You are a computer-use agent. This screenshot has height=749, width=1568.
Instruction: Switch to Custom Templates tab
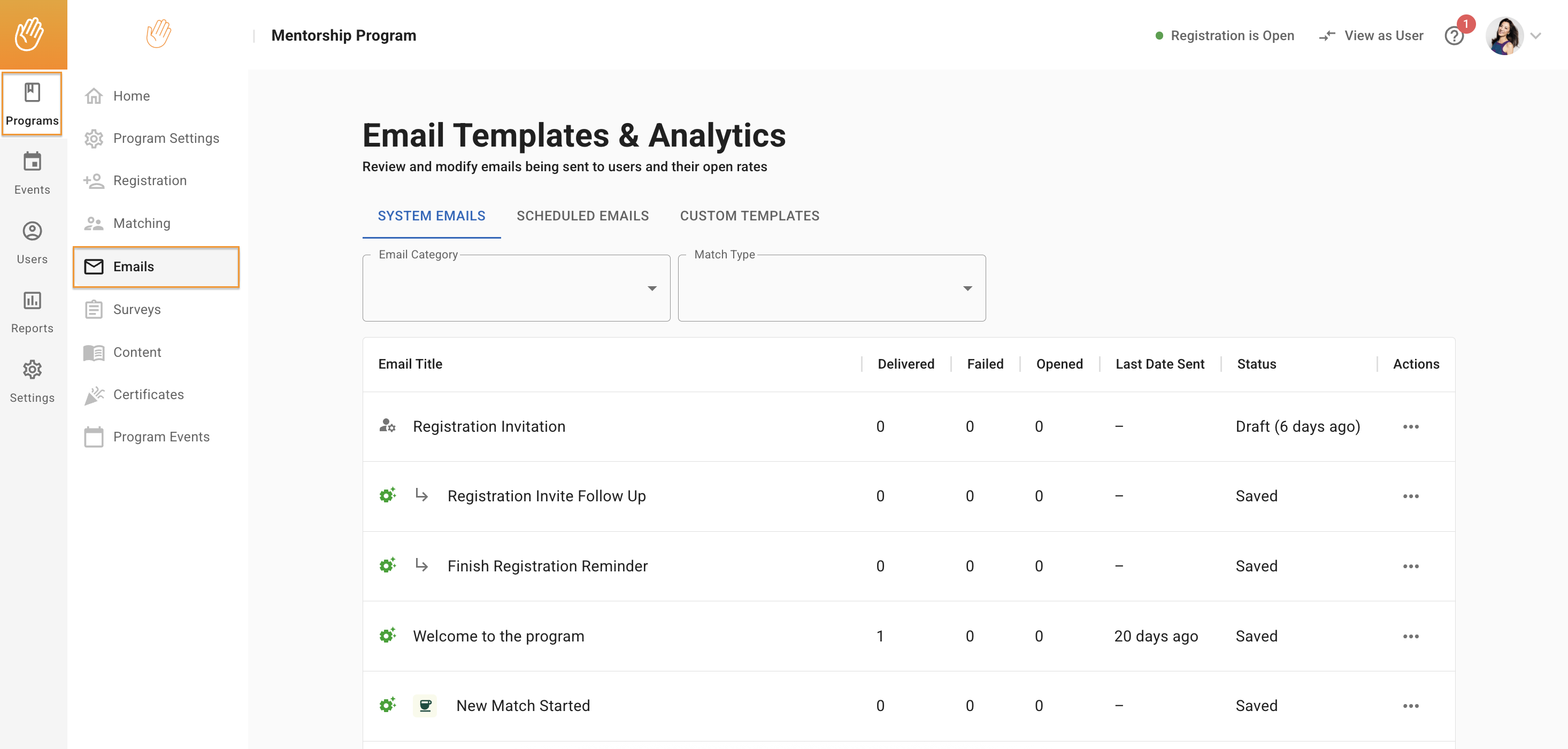point(749,216)
